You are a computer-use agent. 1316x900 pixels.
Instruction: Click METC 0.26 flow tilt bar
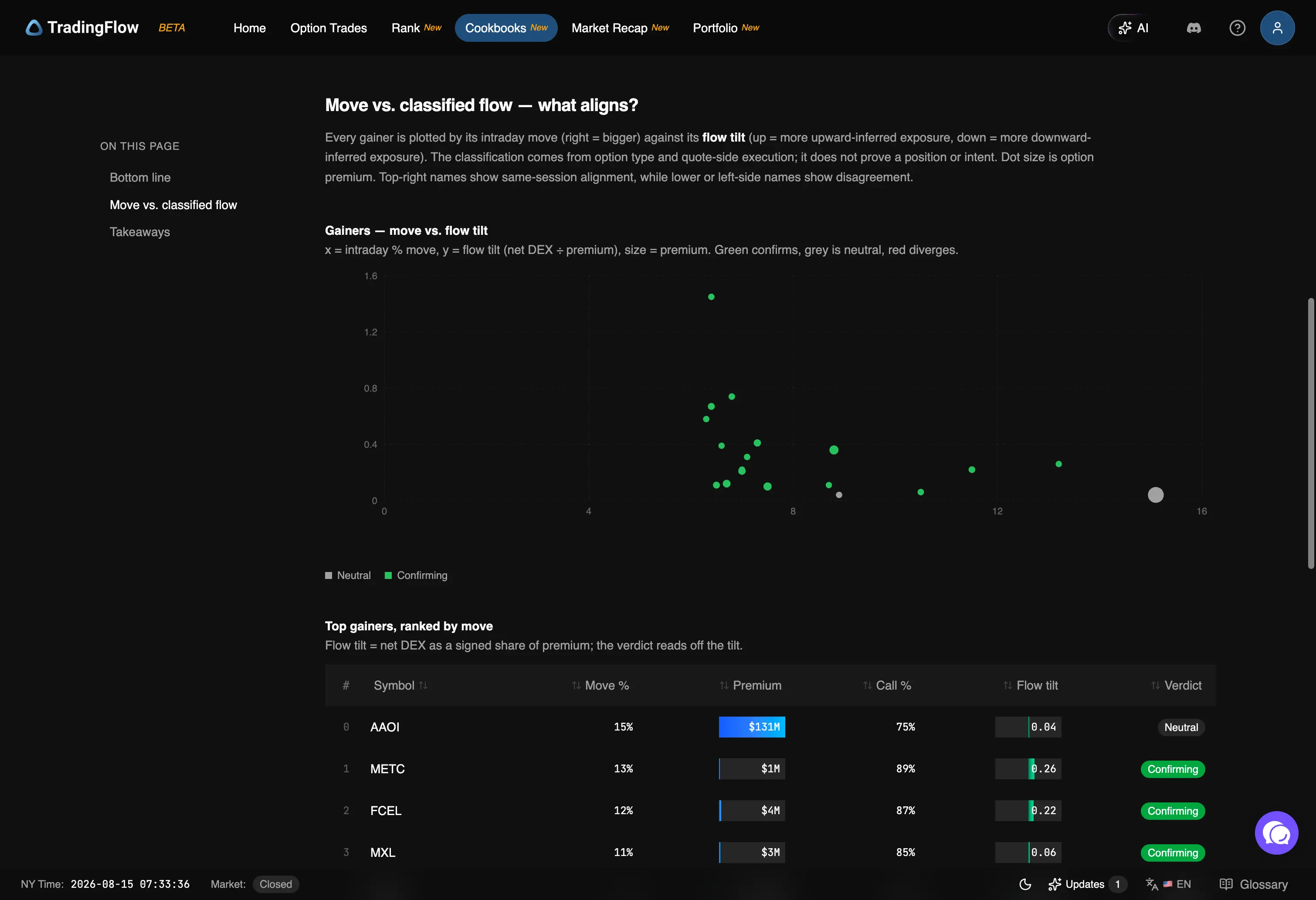pos(1028,769)
